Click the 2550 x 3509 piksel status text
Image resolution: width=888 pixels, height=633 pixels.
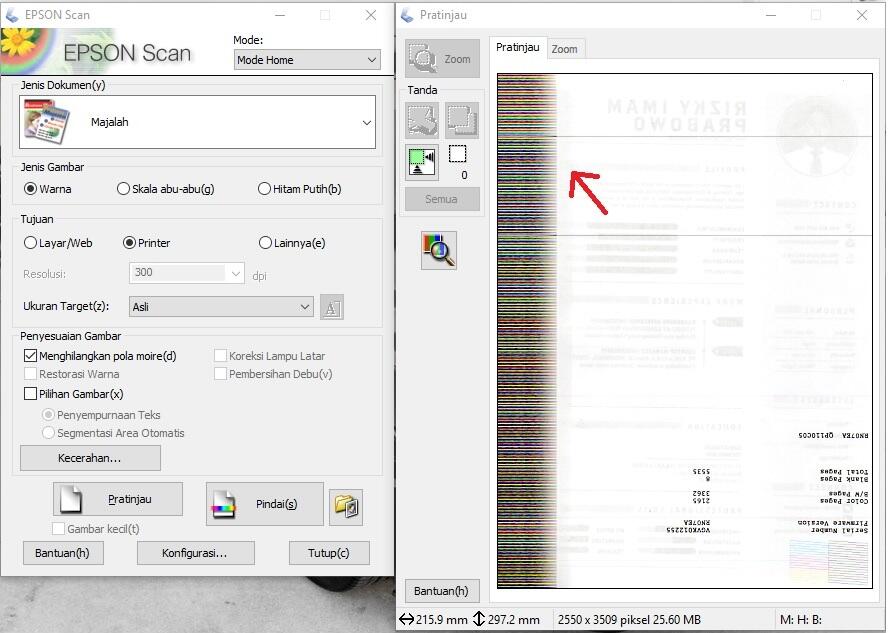(629, 619)
